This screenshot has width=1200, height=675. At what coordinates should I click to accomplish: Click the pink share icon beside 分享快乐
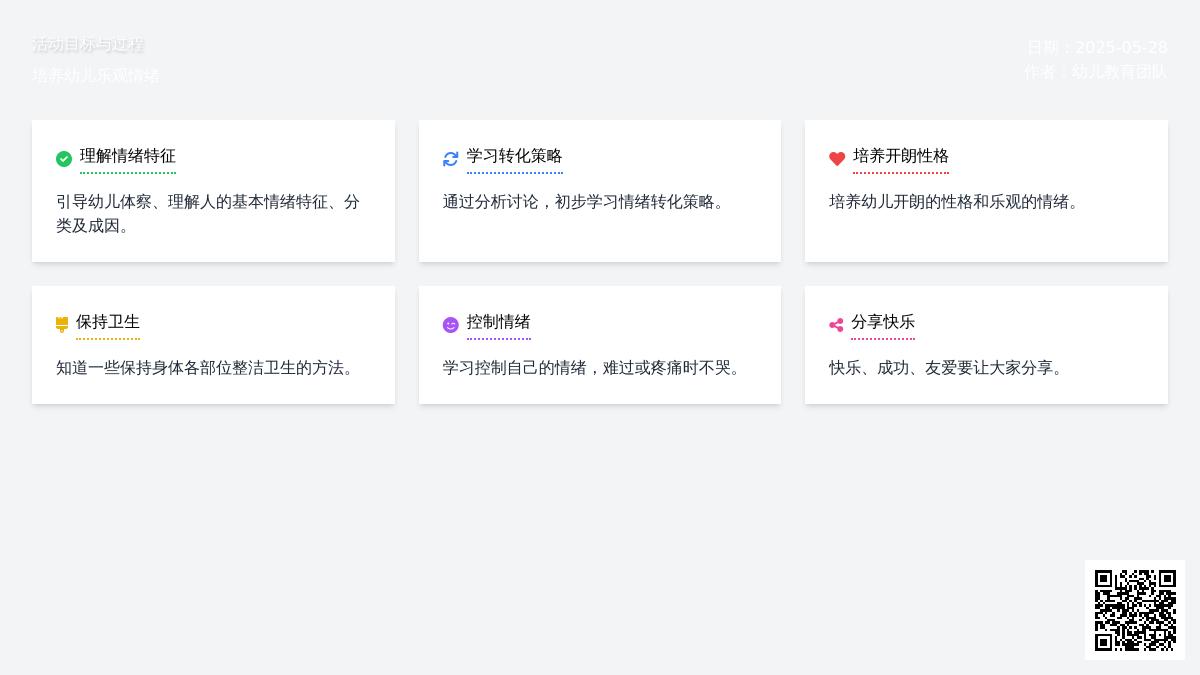[836, 325]
